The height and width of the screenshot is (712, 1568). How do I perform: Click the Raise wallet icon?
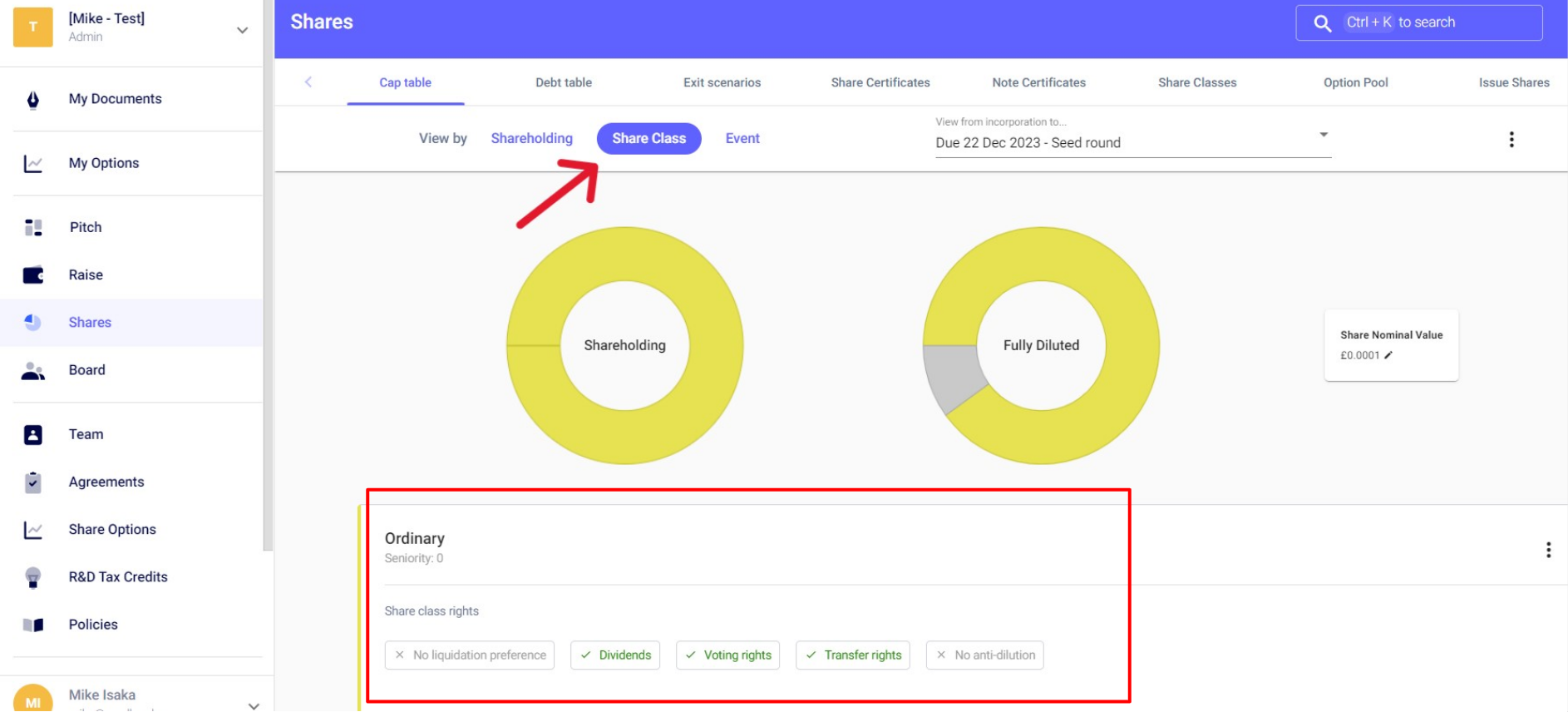tap(33, 275)
